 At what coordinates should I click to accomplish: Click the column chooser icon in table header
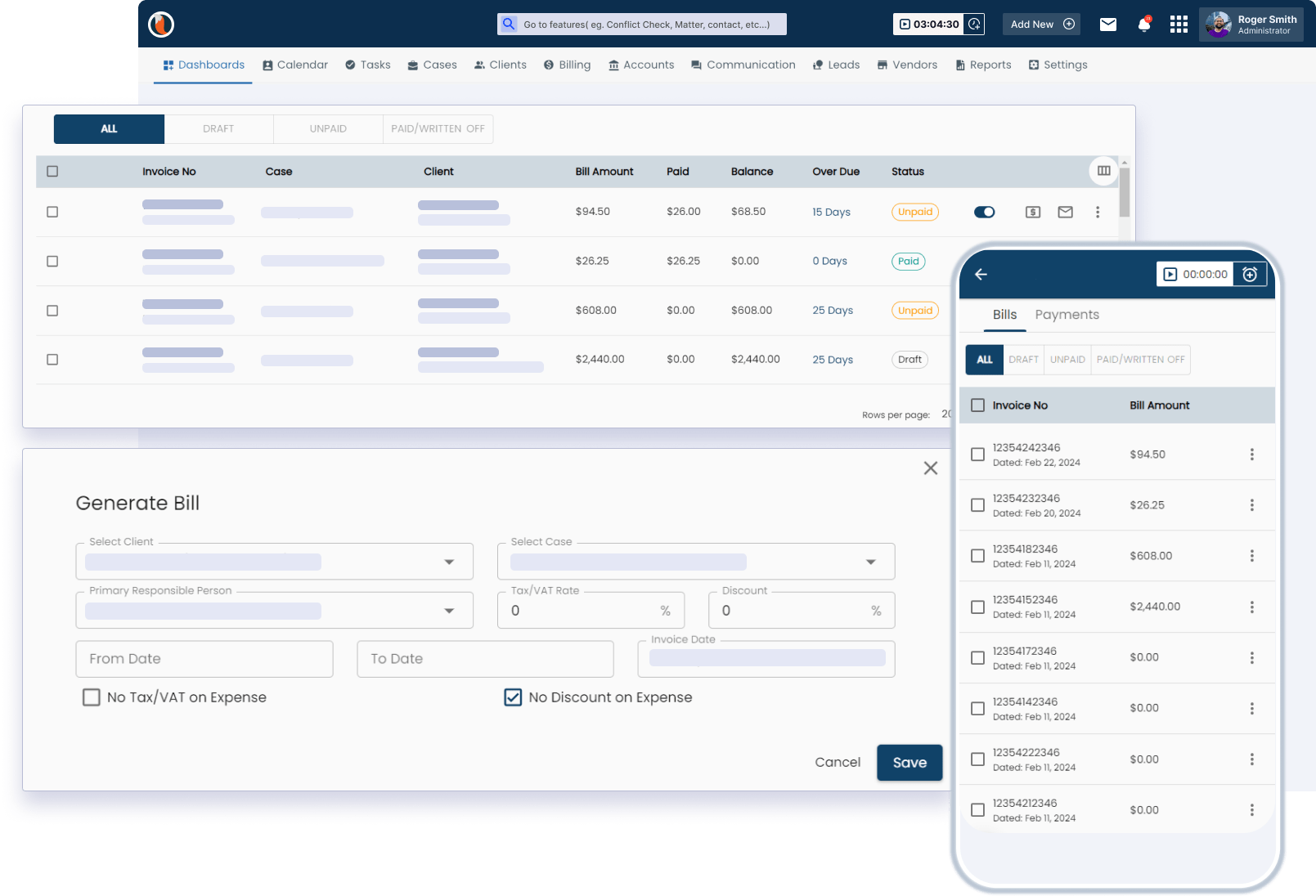pos(1103,171)
